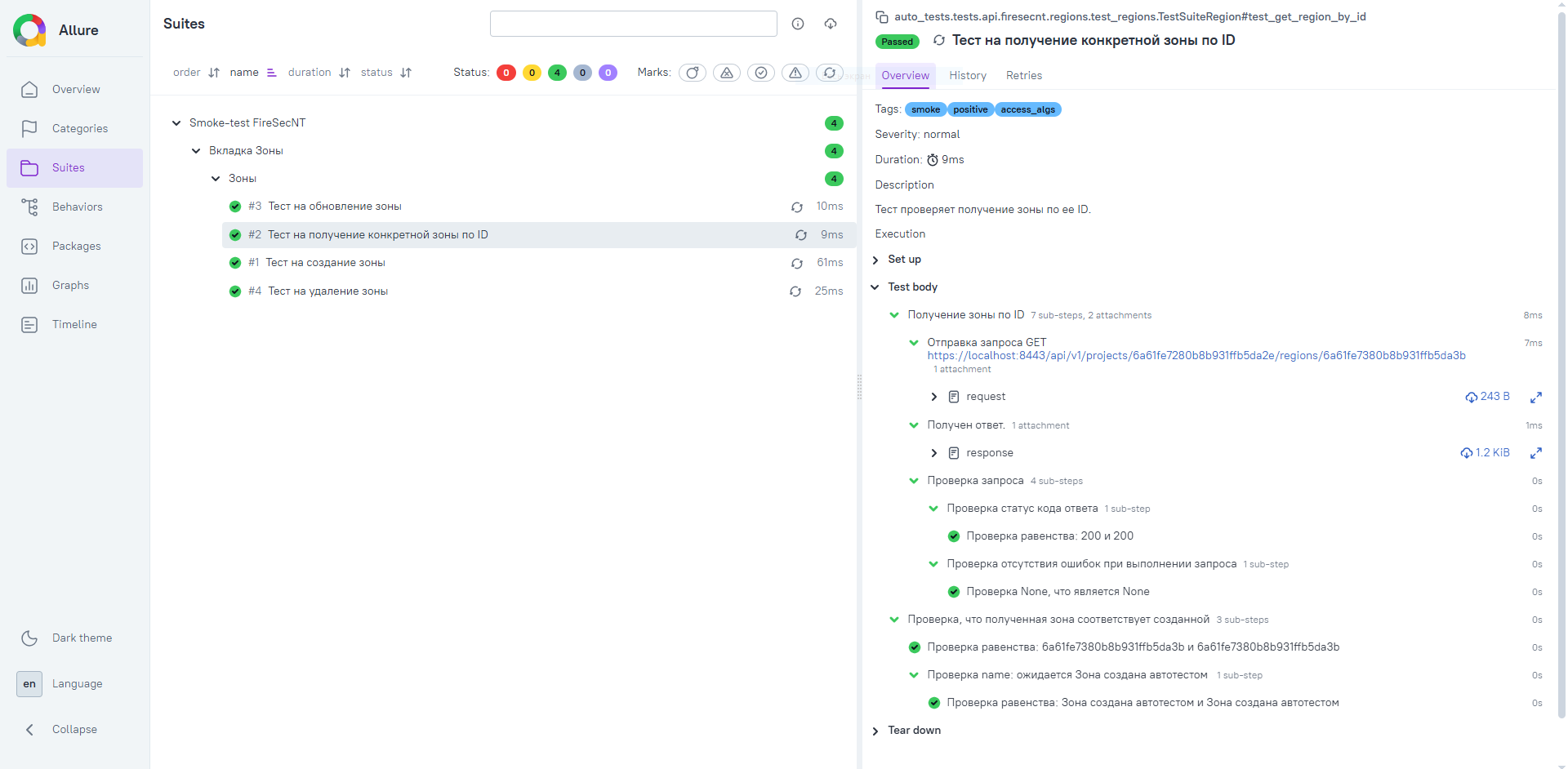Toggle the passed status filter showing 4
1568x769 pixels.
click(x=557, y=73)
